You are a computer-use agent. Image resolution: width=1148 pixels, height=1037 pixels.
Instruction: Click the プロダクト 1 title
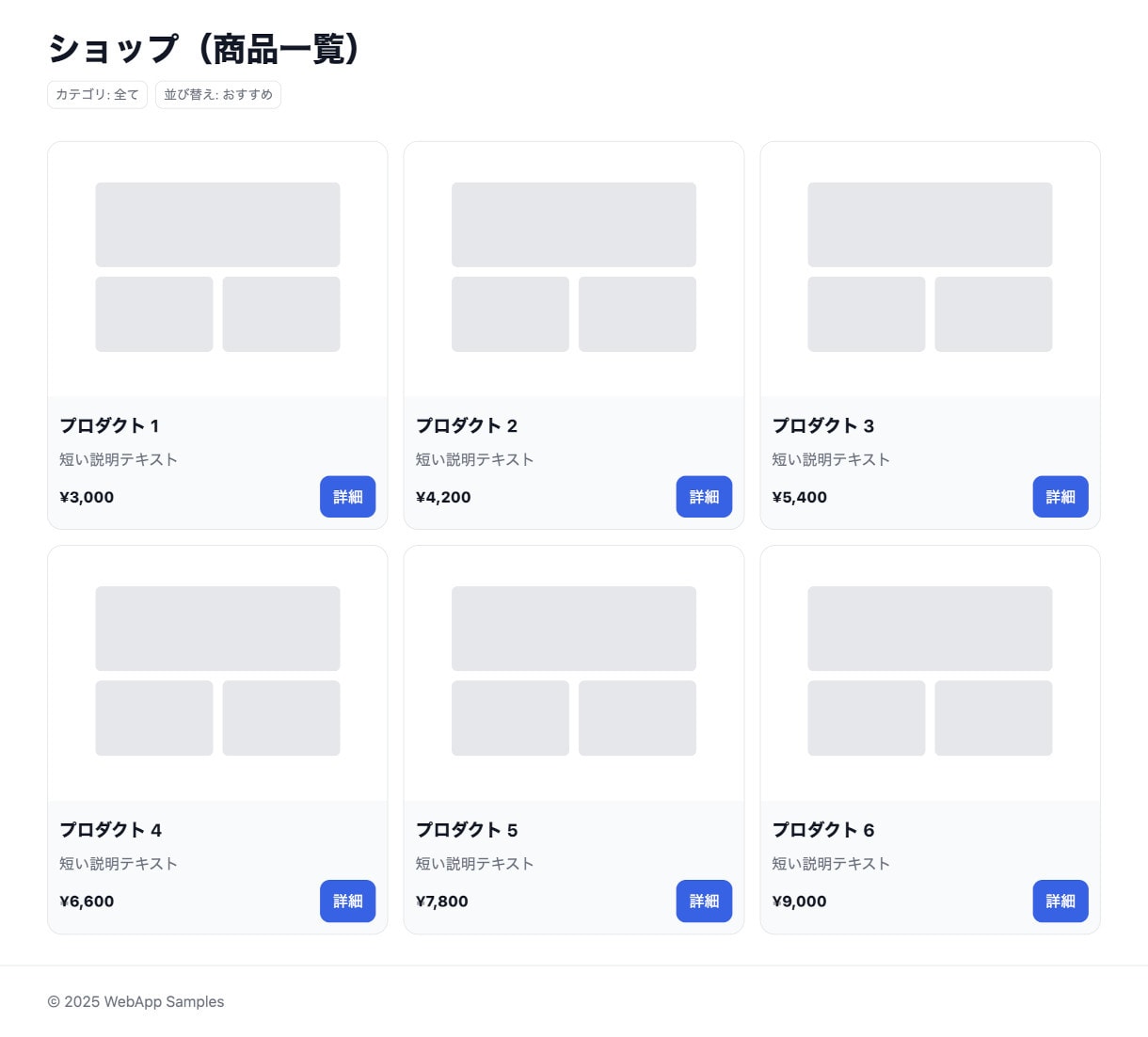(109, 425)
